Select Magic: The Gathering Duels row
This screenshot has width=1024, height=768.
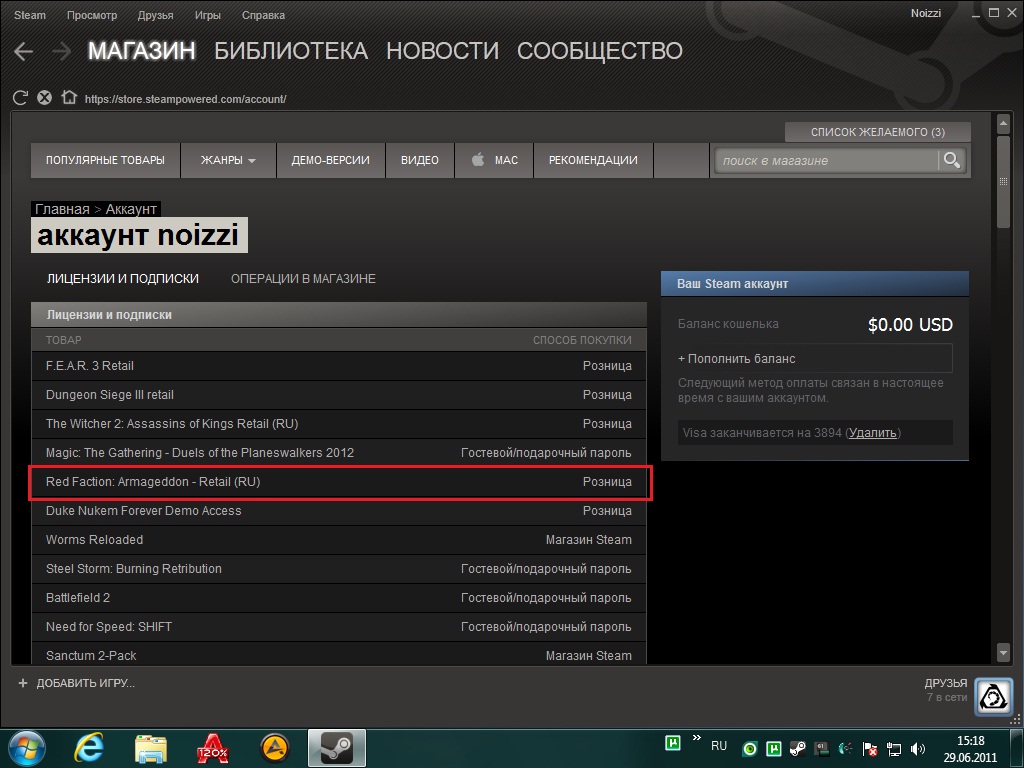[338, 453]
